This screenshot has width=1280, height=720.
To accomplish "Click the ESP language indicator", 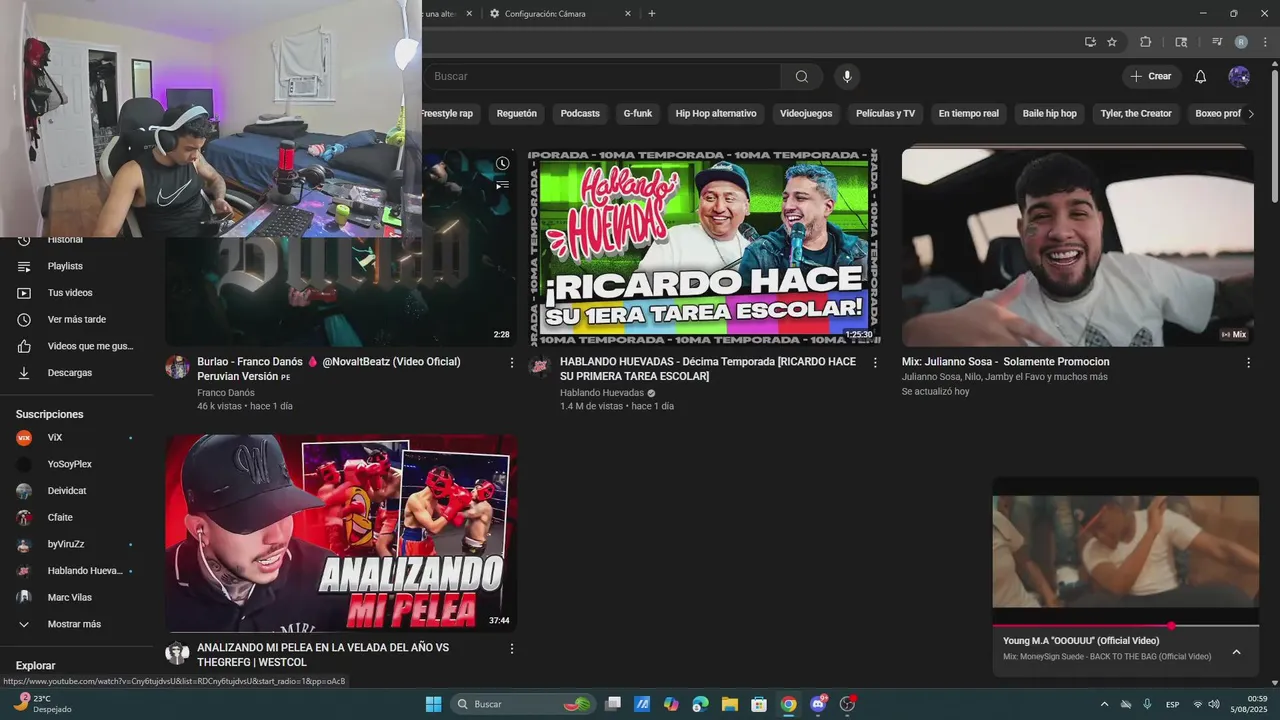I will (1172, 704).
